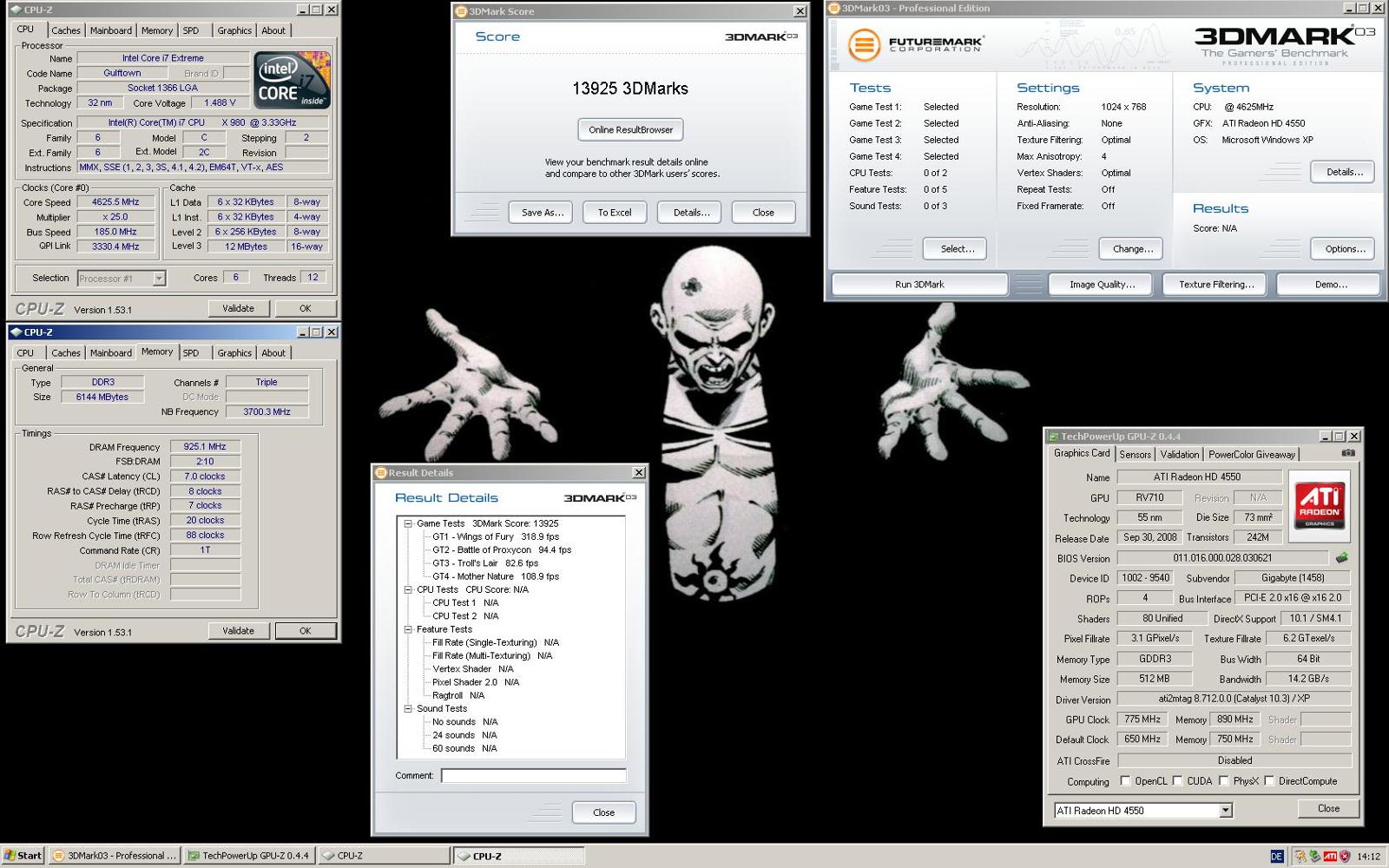Enable the DirectCompute checkbox

(1269, 780)
